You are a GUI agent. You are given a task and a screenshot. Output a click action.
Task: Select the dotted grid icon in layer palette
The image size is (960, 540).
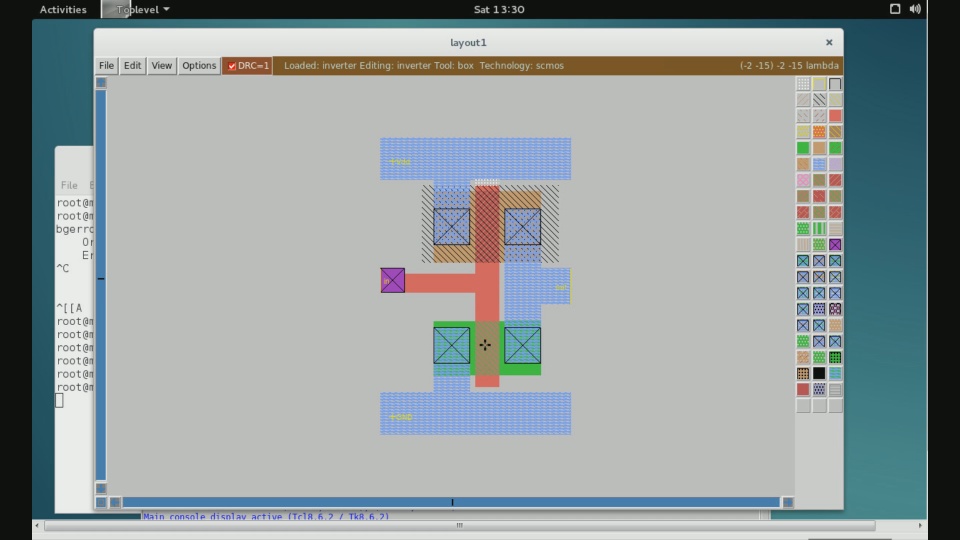(x=803, y=84)
